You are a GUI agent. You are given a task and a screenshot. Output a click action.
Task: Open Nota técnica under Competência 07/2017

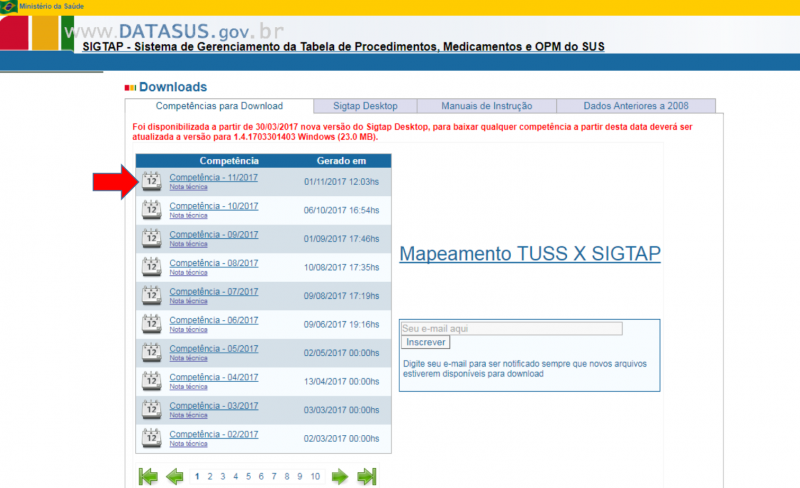(x=188, y=301)
